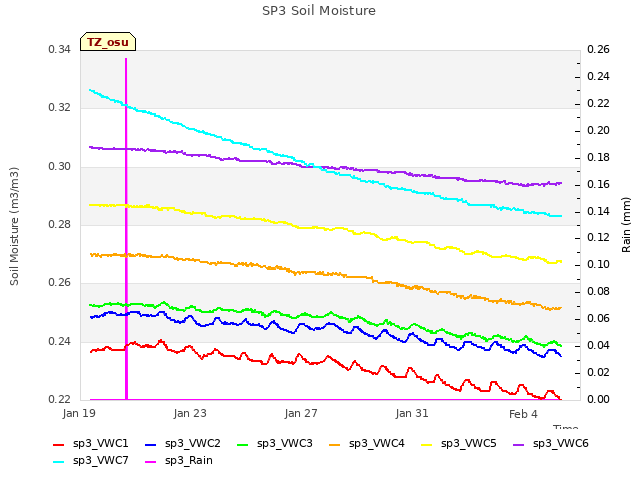640x480 pixels.
Task: Toggle sp3_VWC1 series in the legend
Action: [91, 444]
